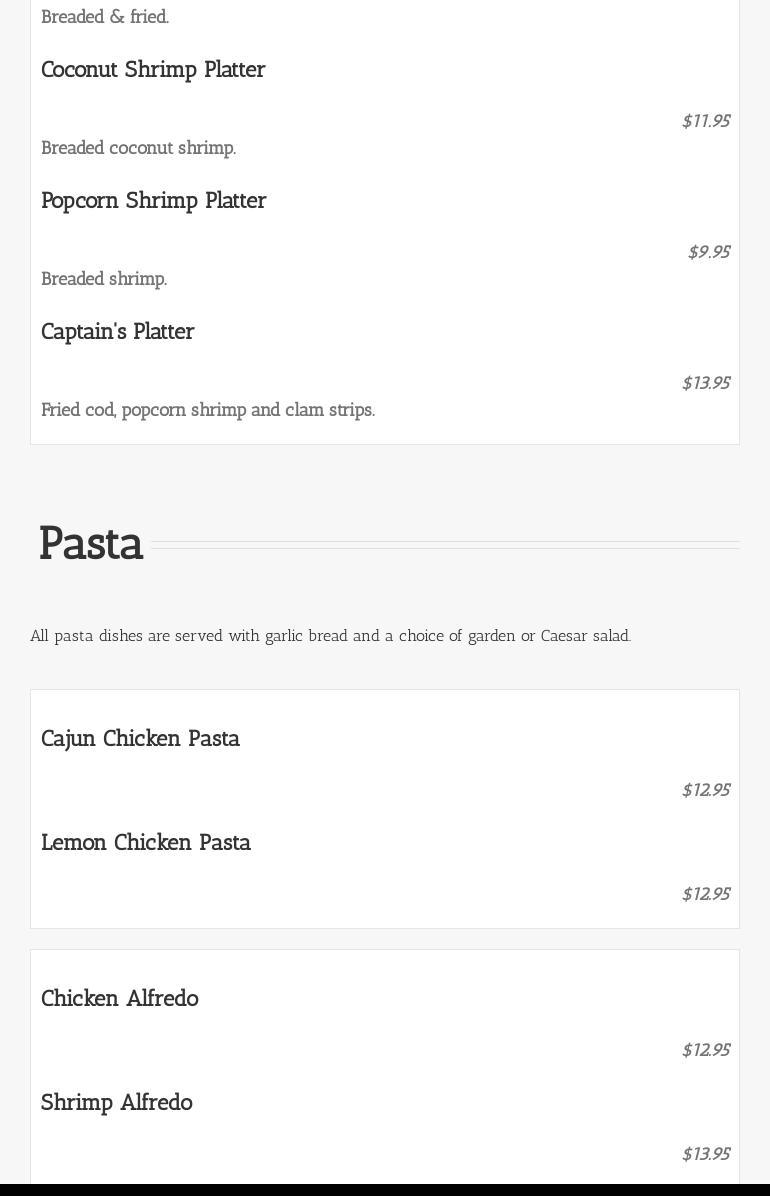Click the 'Breaded & fried.' description
This screenshot has width=770, height=1196.
point(105,17)
